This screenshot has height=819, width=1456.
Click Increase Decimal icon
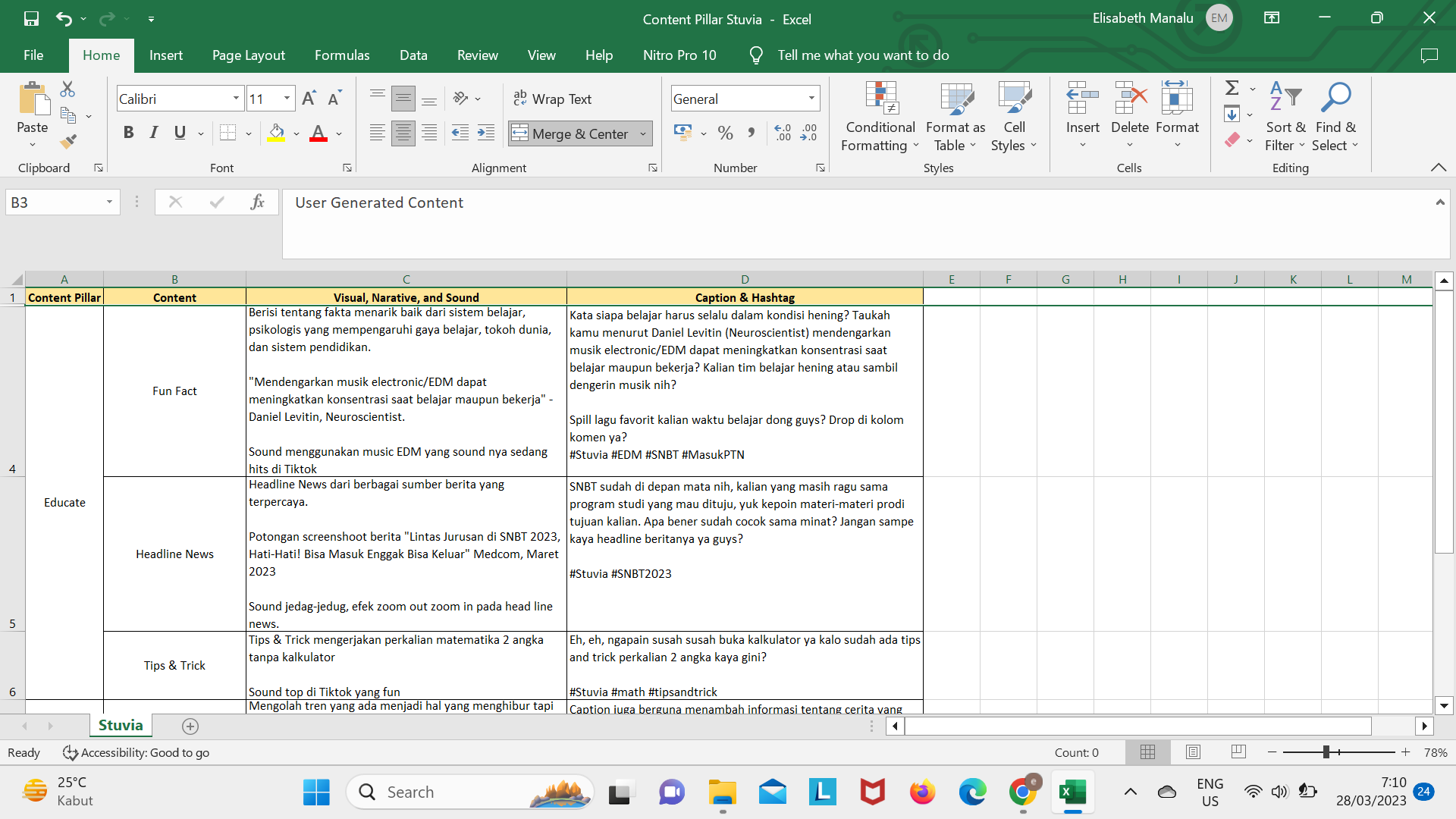(783, 133)
